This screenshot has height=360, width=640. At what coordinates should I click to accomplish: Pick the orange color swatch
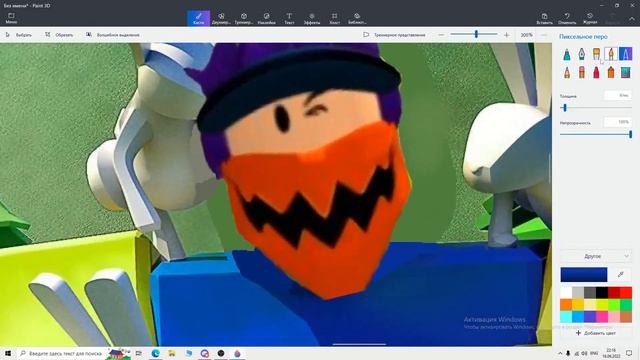(566, 304)
